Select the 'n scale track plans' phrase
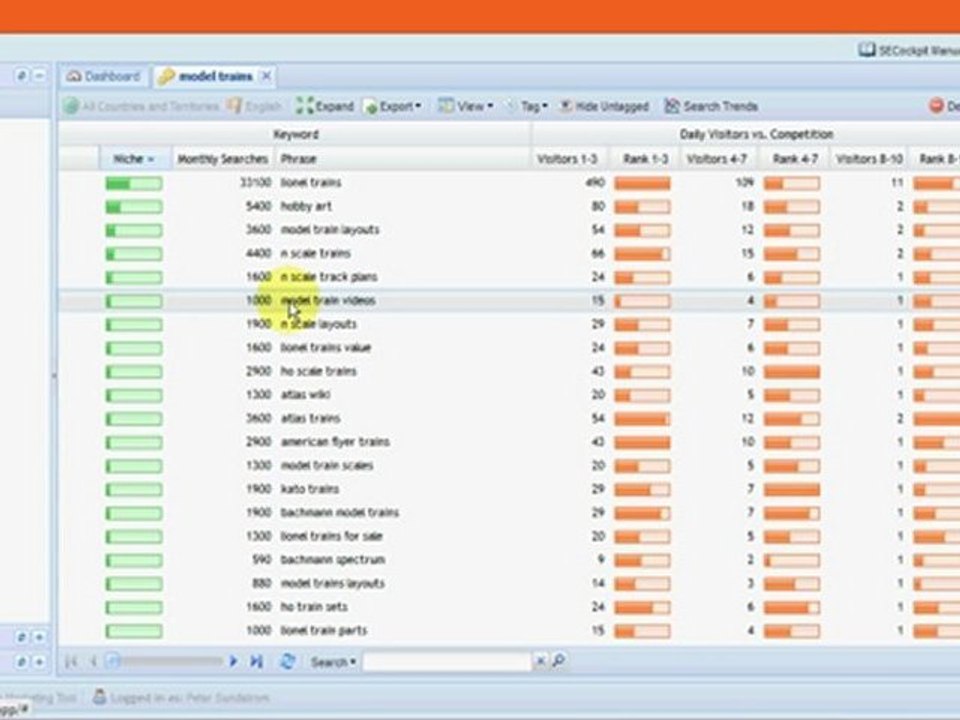Image resolution: width=960 pixels, height=720 pixels. 329,277
